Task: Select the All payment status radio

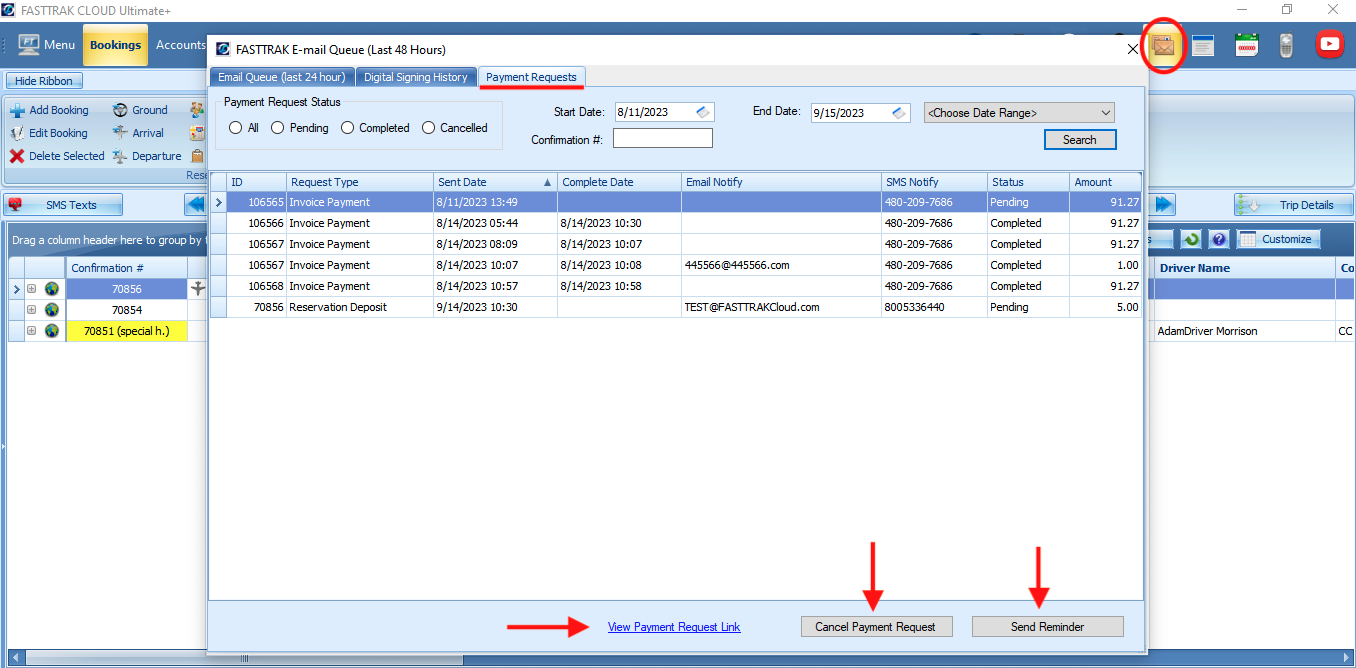Action: click(236, 128)
